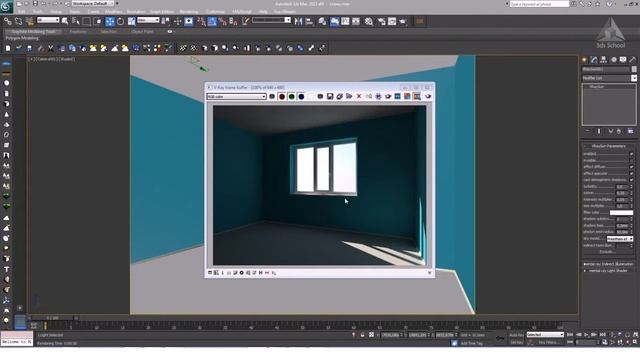The height and width of the screenshot is (360, 640).
Task: Click the Unlink Selection tool
Action: pyautogui.click(x=18, y=21)
